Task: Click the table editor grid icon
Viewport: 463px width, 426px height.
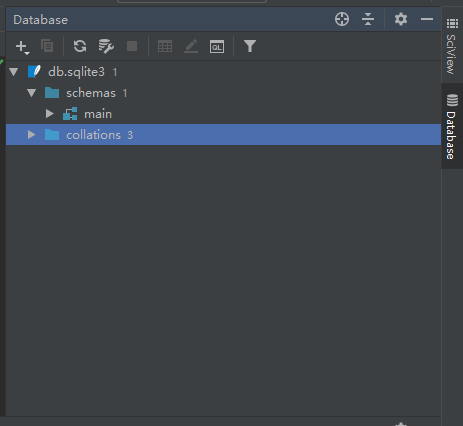Action: click(x=165, y=46)
